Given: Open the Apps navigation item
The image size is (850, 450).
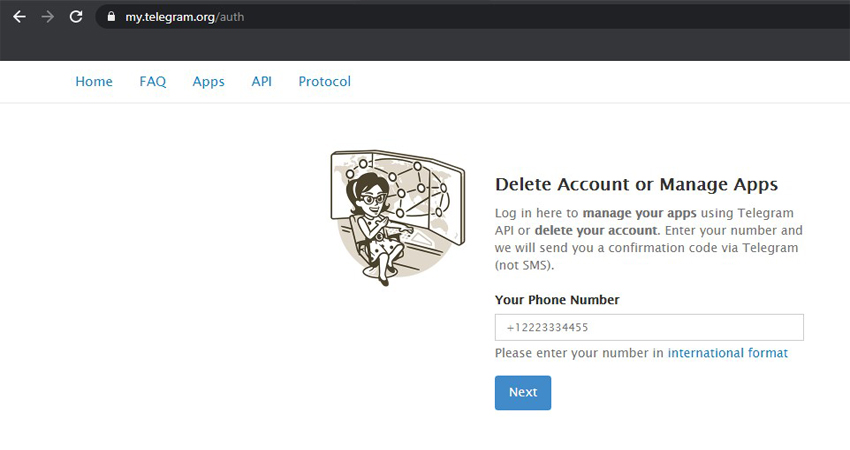Looking at the screenshot, I should click(x=208, y=82).
